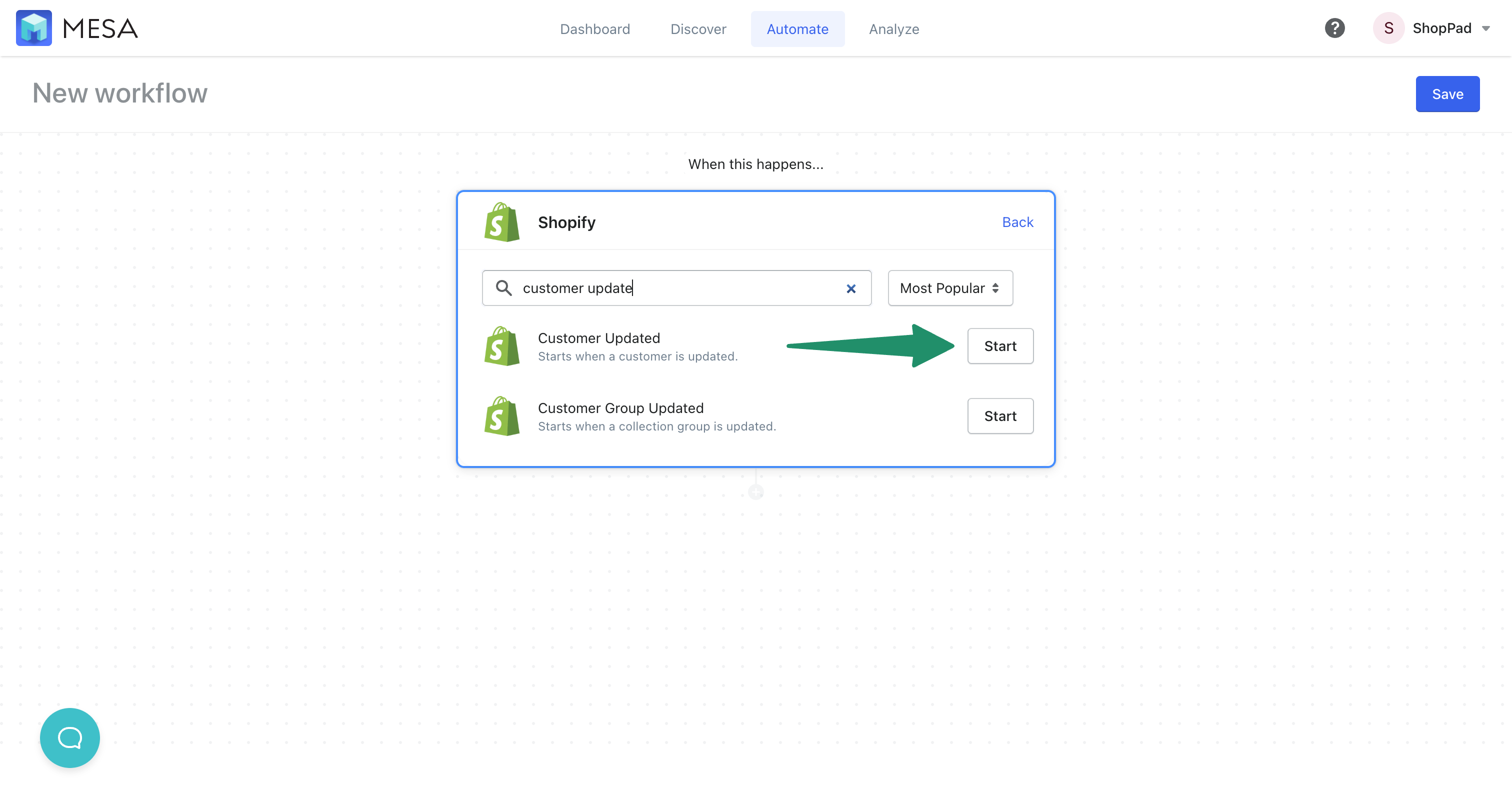Screen dimensions: 1512x808
Task: Click the MESA cube logo icon
Action: [x=33, y=28]
